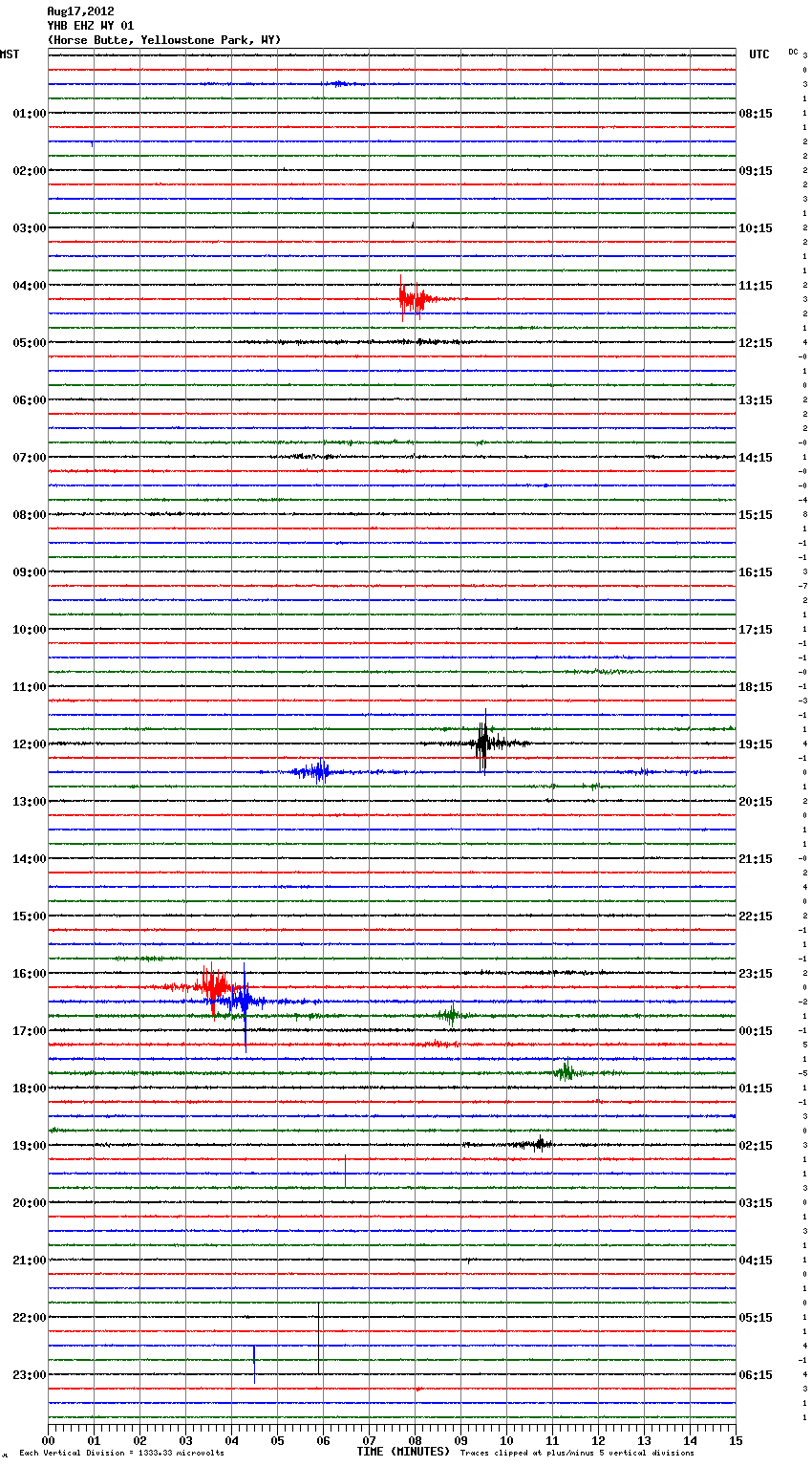This screenshot has height=1466, width=812.
Task: Select the 23:00 MST time label
Action: (x=30, y=1375)
